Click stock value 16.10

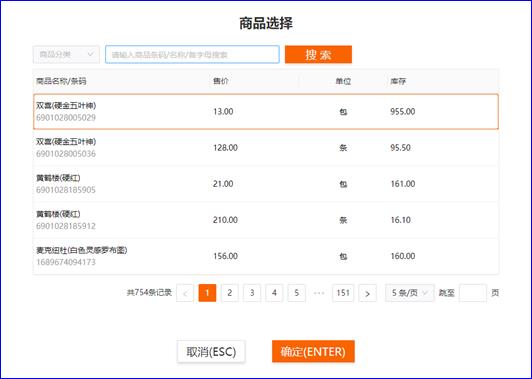click(x=400, y=220)
